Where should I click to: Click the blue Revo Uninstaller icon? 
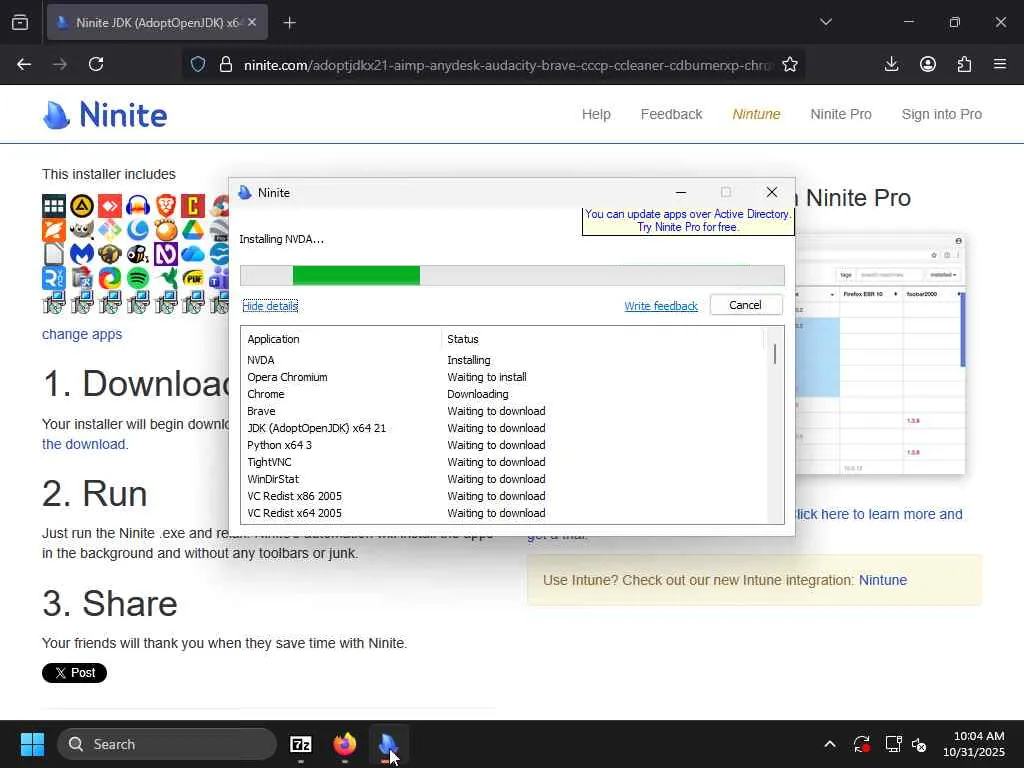coord(54,278)
